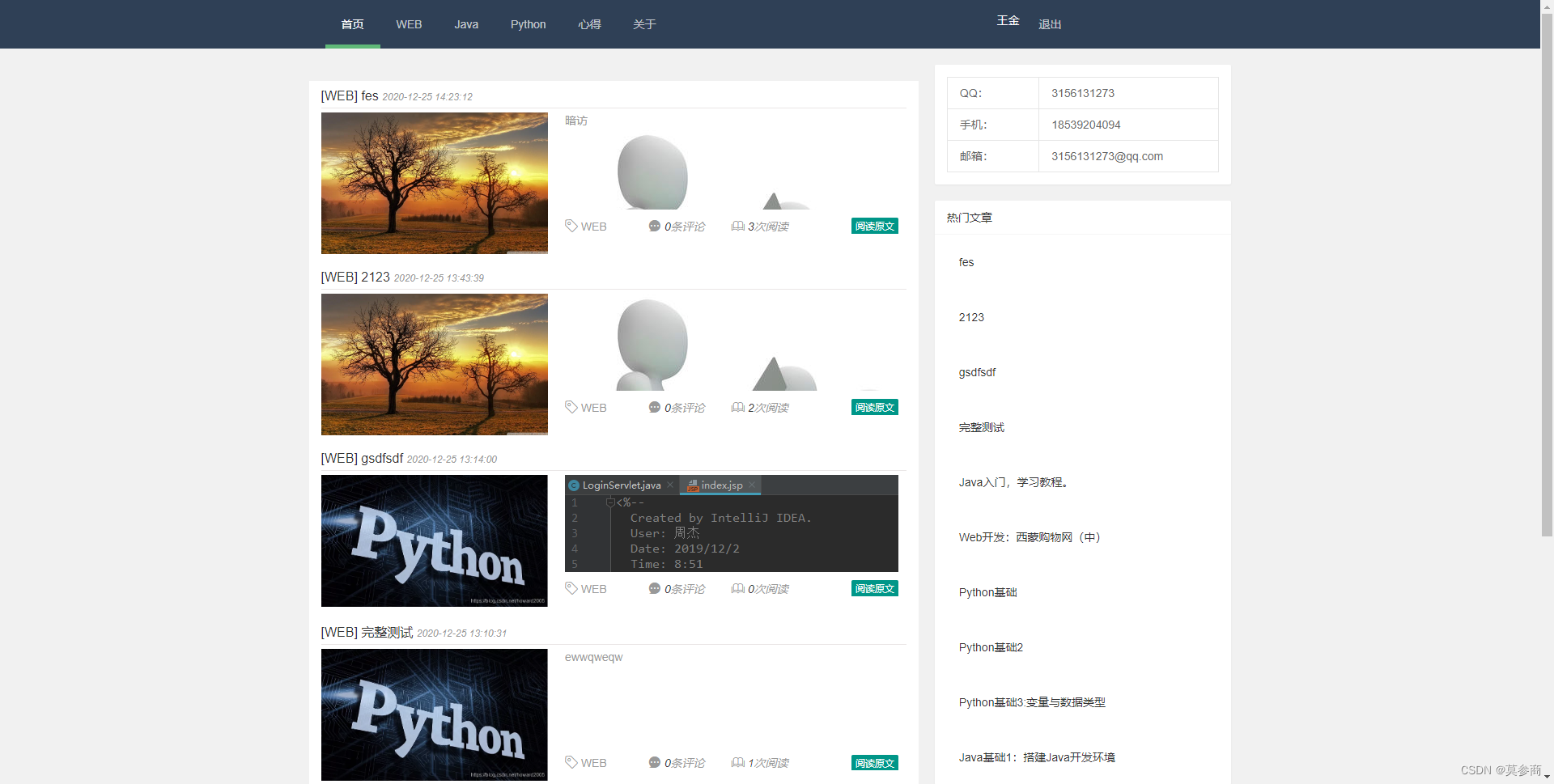Image resolution: width=1554 pixels, height=784 pixels.
Task: Click the 暗访 summary text
Action: (576, 121)
